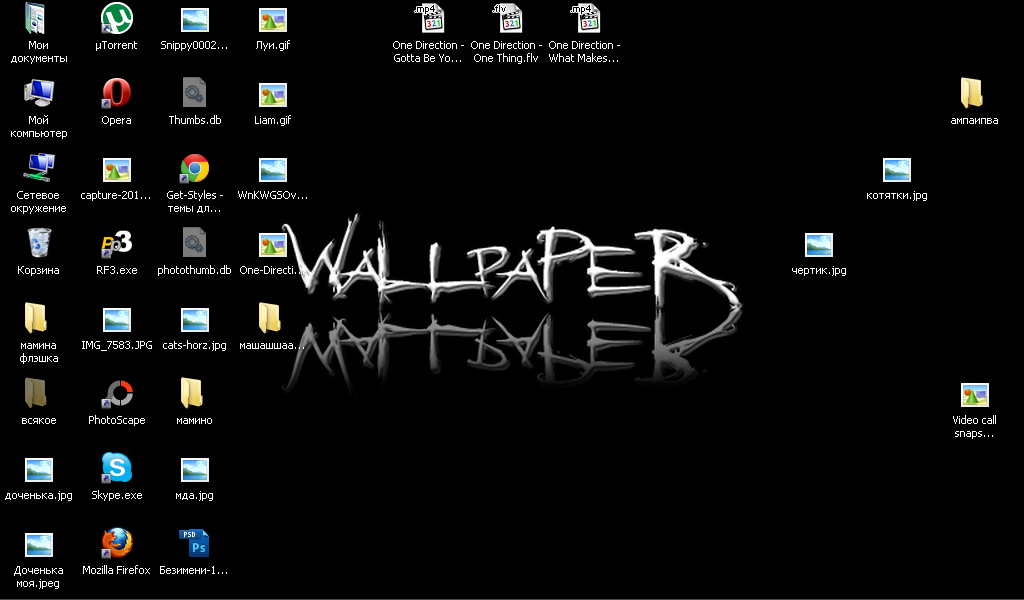Select the доченька.jpg image

point(39,471)
